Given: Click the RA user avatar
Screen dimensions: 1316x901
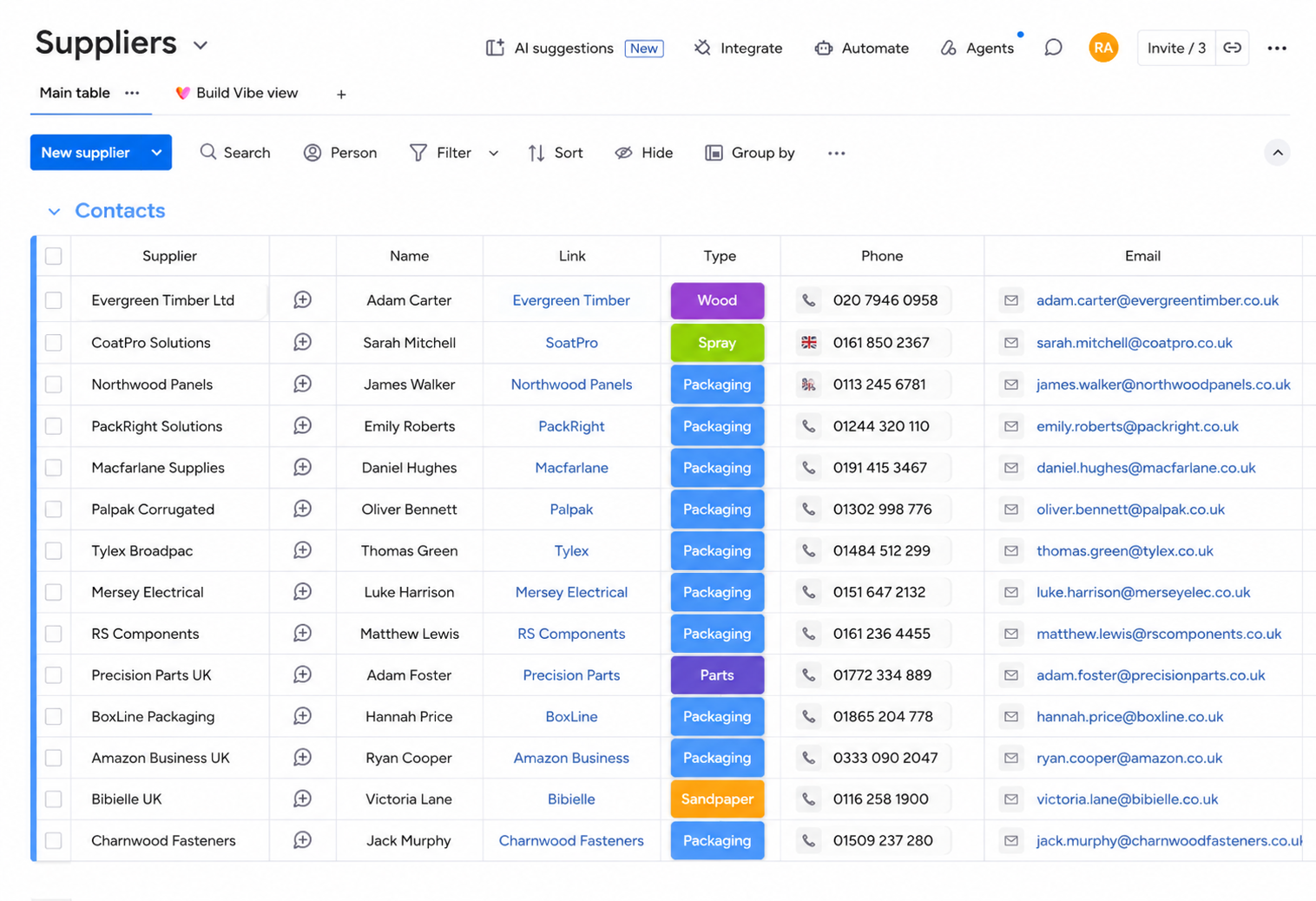Looking at the screenshot, I should (1103, 48).
